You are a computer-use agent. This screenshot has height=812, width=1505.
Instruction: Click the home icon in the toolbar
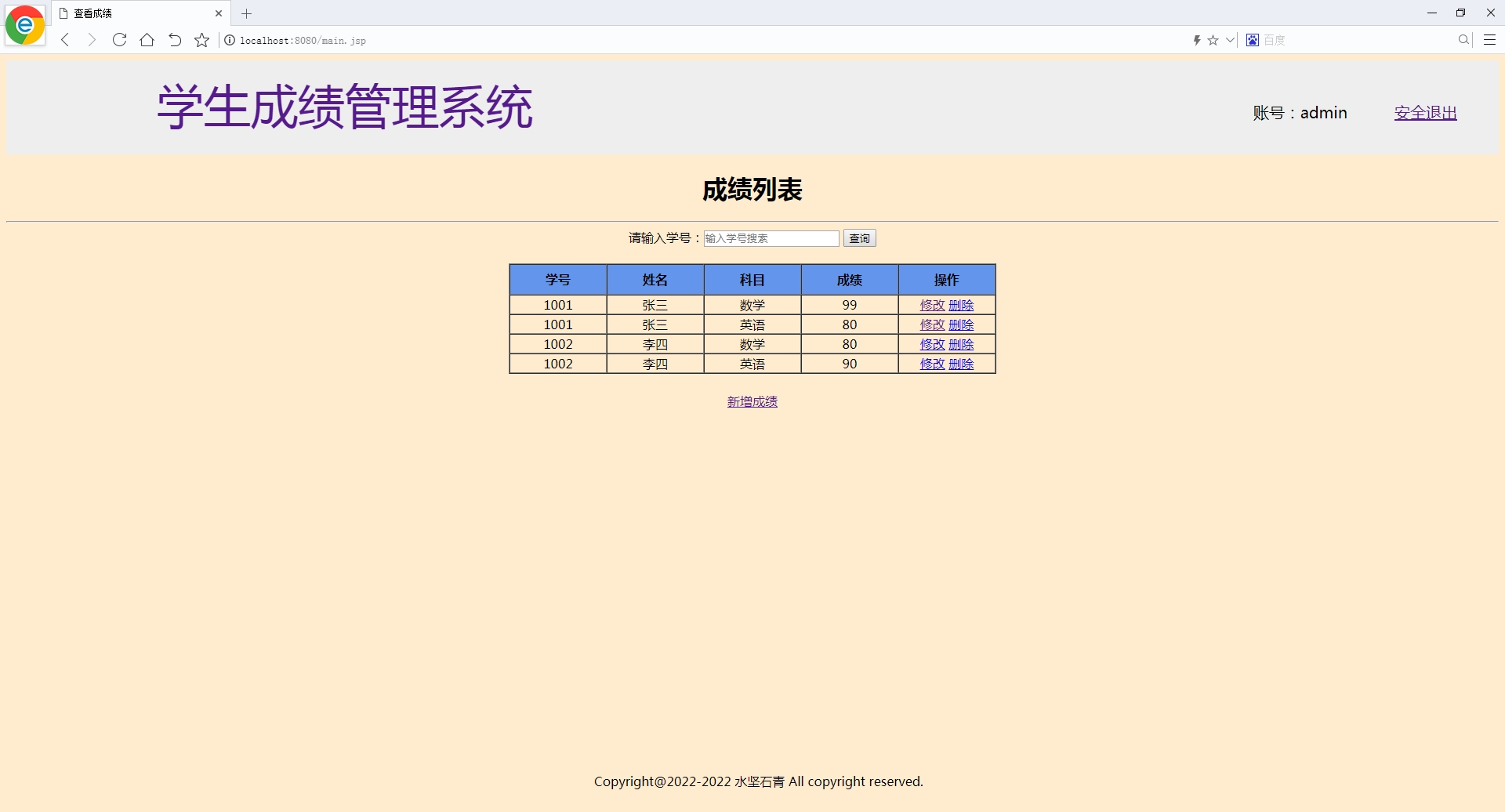pos(147,40)
